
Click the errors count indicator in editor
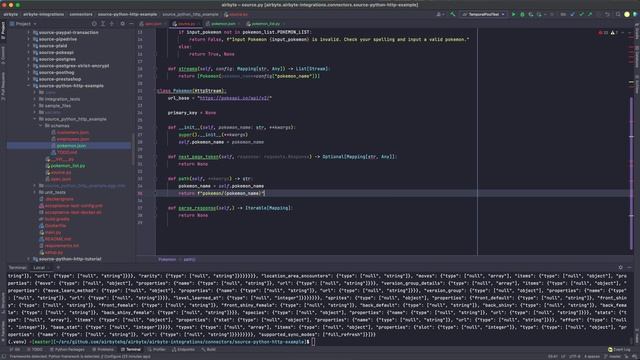click(603, 33)
